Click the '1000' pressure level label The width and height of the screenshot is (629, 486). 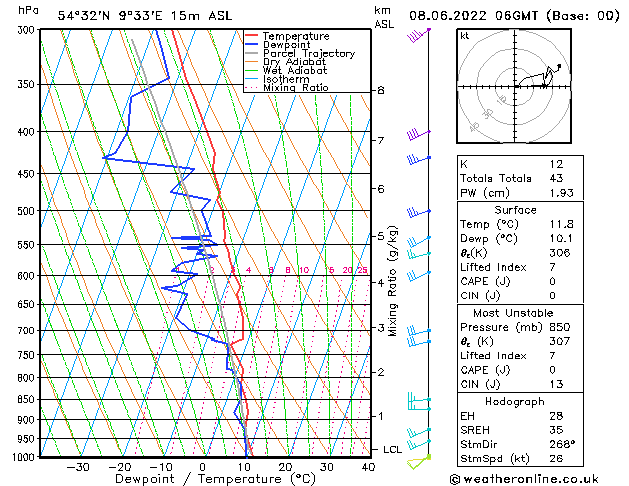(26, 457)
